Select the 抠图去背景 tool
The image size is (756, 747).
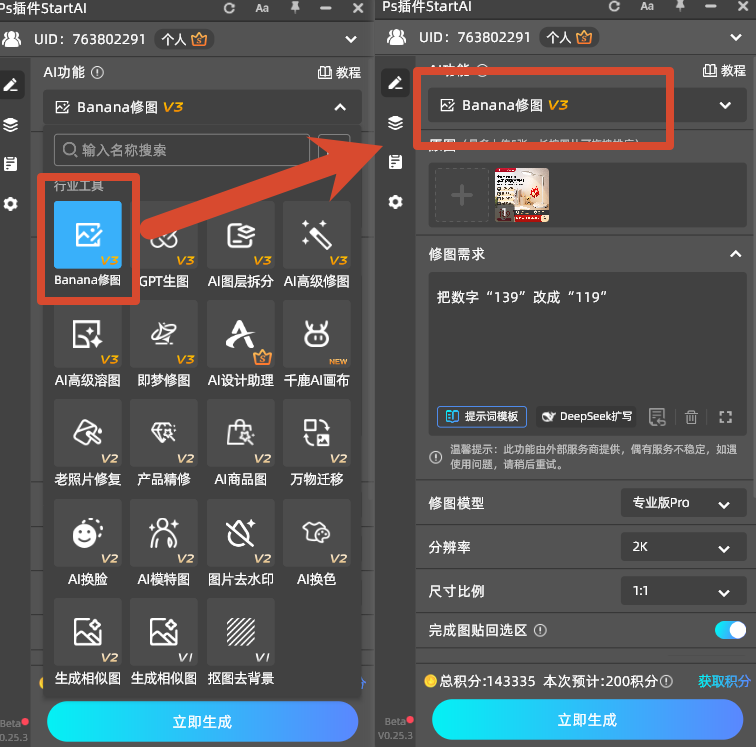(x=241, y=632)
